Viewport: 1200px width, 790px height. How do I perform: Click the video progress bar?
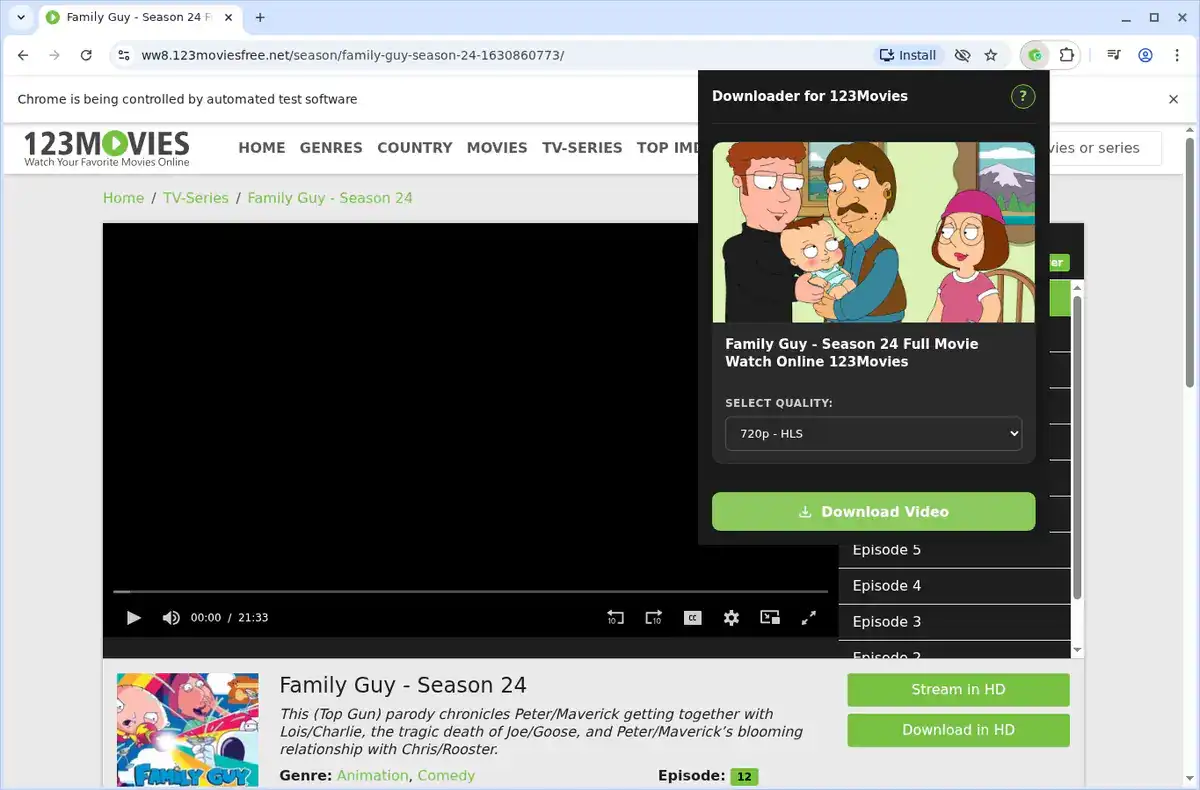tap(470, 592)
